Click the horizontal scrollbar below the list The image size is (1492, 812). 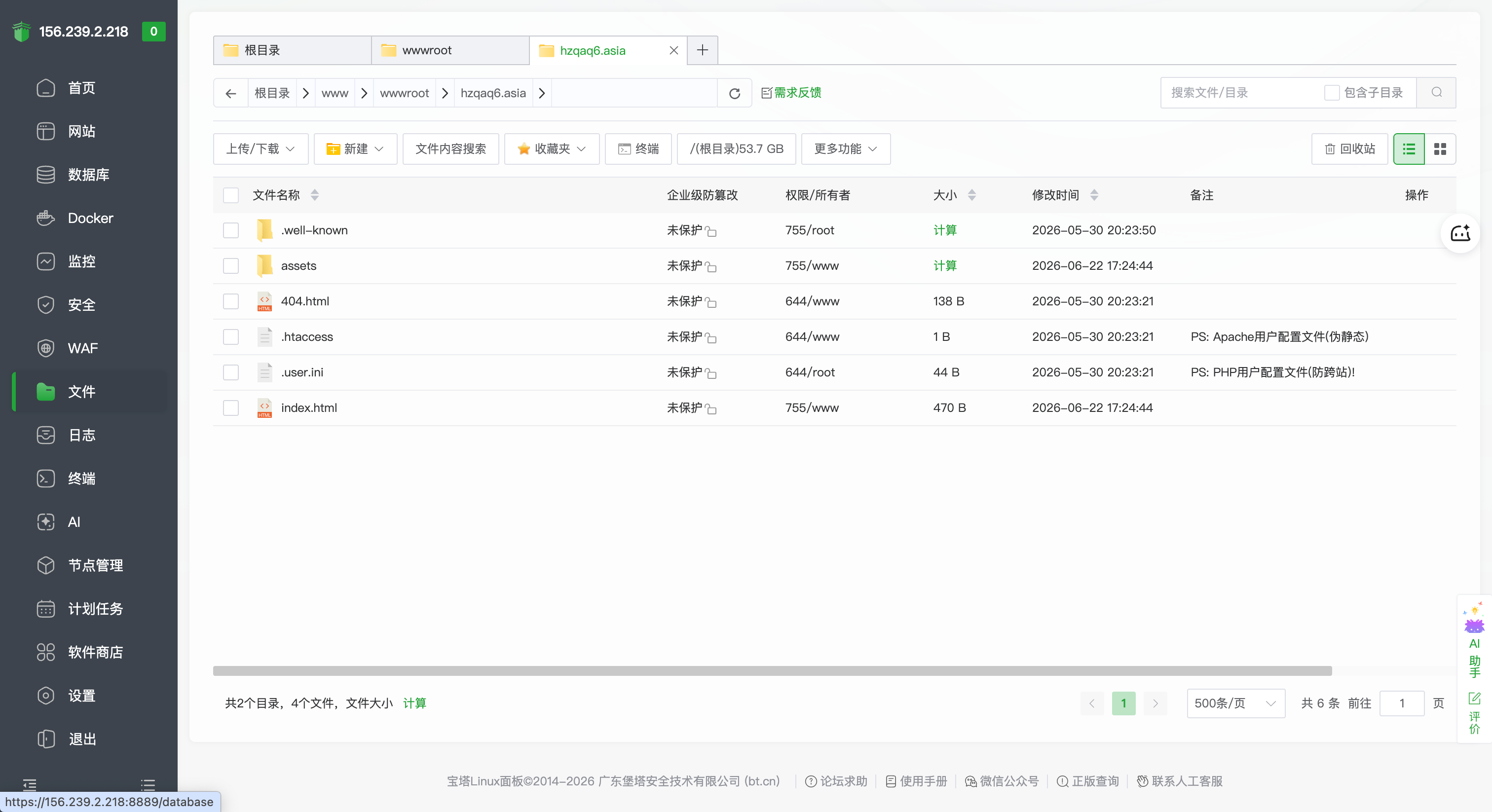[773, 671]
